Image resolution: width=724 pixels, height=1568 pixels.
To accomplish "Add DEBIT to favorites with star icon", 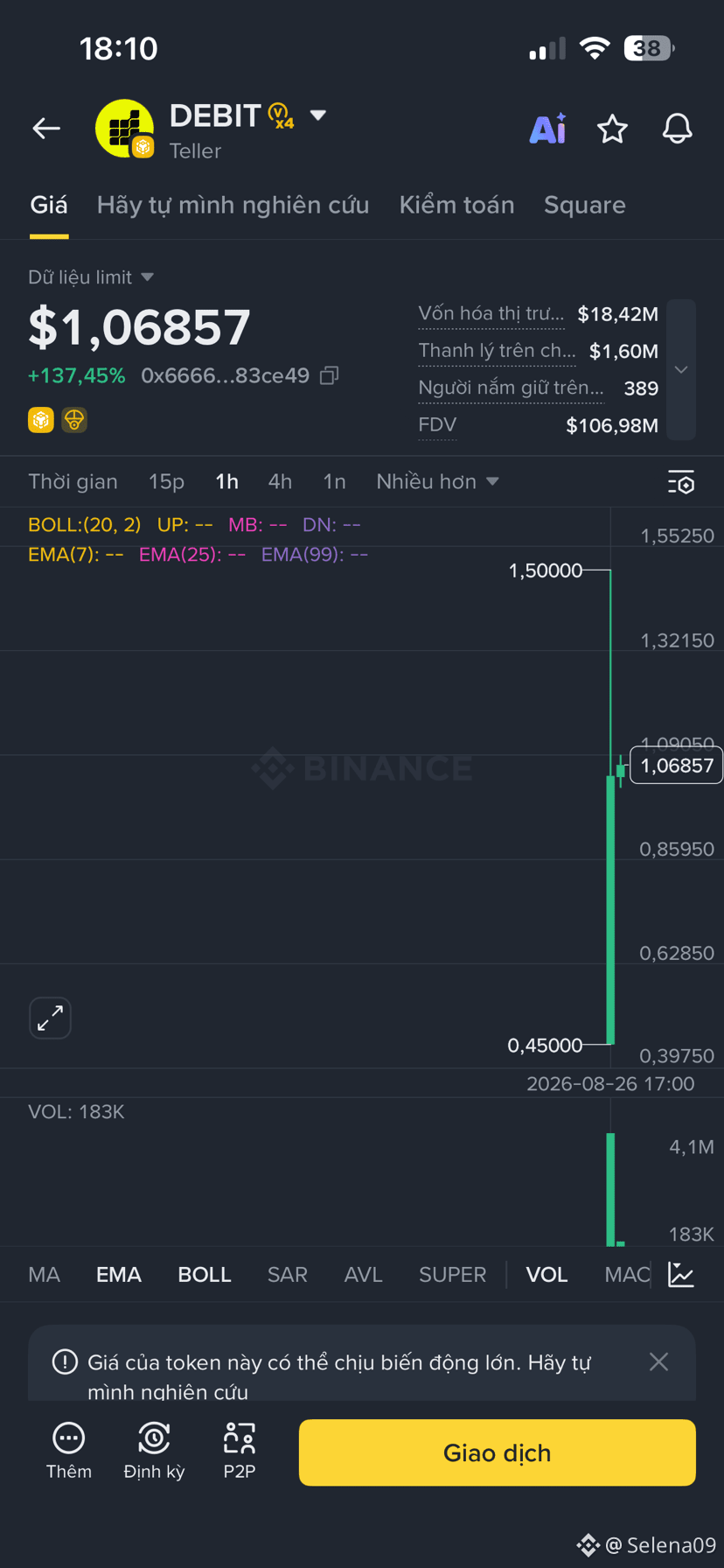I will pos(612,129).
